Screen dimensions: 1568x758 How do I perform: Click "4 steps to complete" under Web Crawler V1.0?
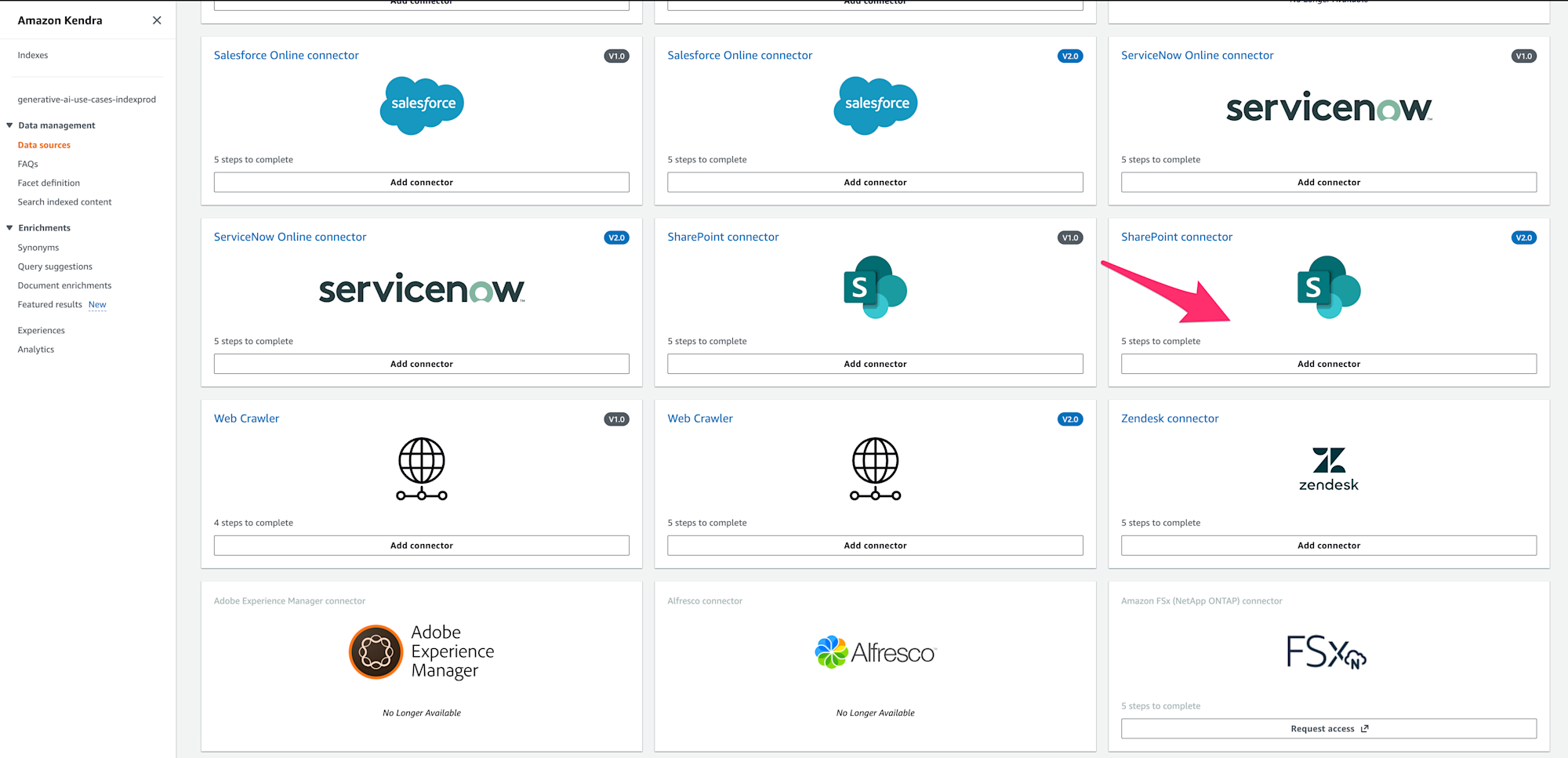253,524
